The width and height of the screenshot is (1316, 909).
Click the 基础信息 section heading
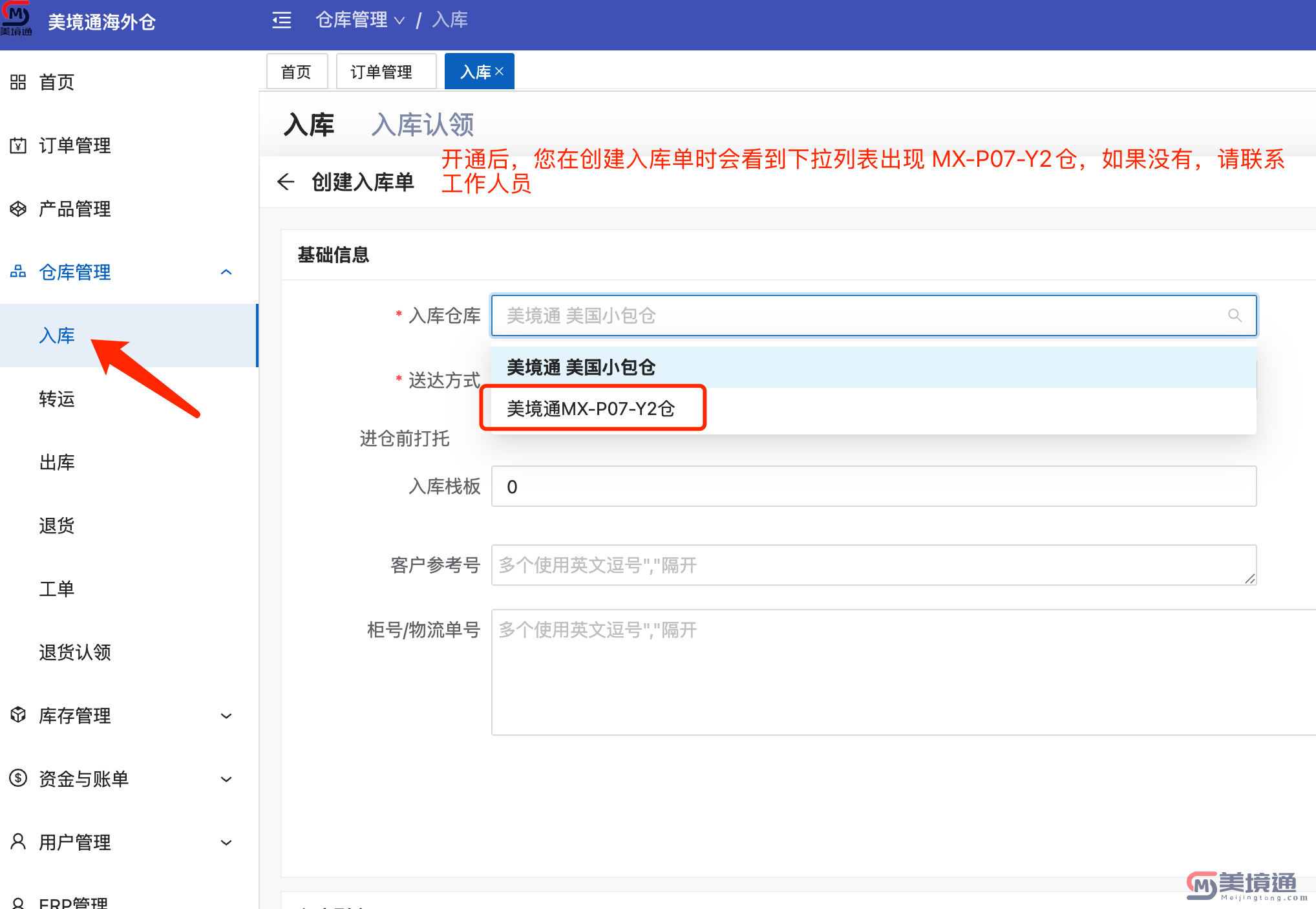pos(334,255)
